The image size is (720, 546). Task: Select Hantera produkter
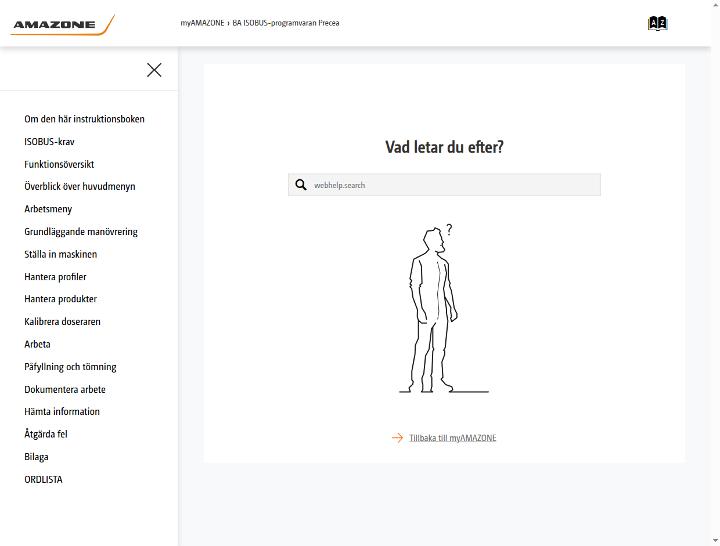tap(61, 299)
